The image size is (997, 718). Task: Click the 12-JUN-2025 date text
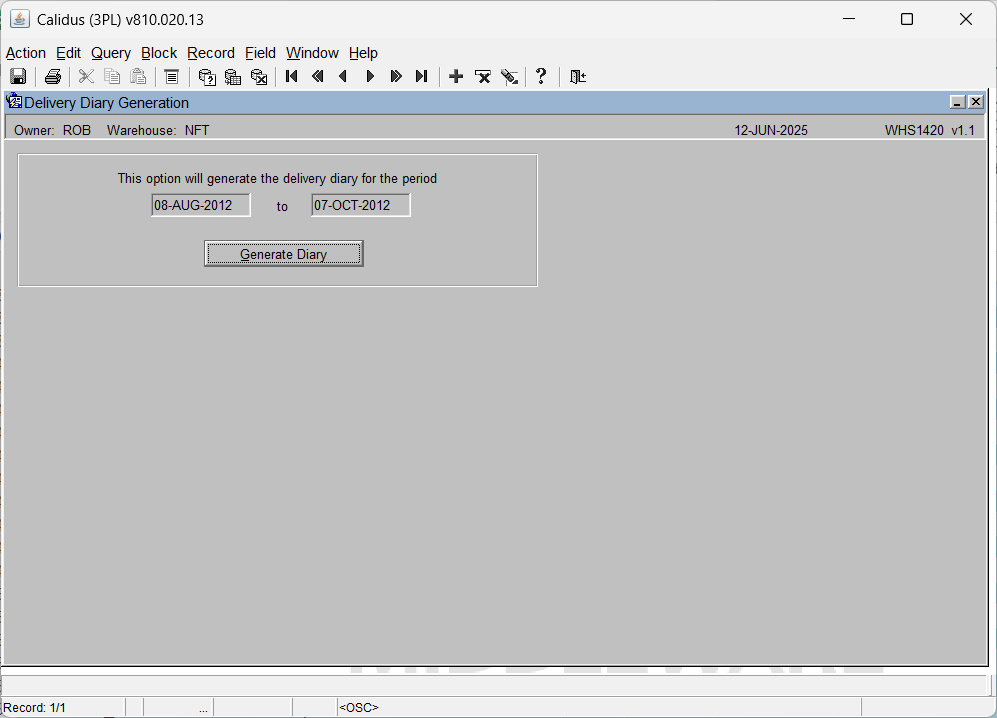[771, 130]
